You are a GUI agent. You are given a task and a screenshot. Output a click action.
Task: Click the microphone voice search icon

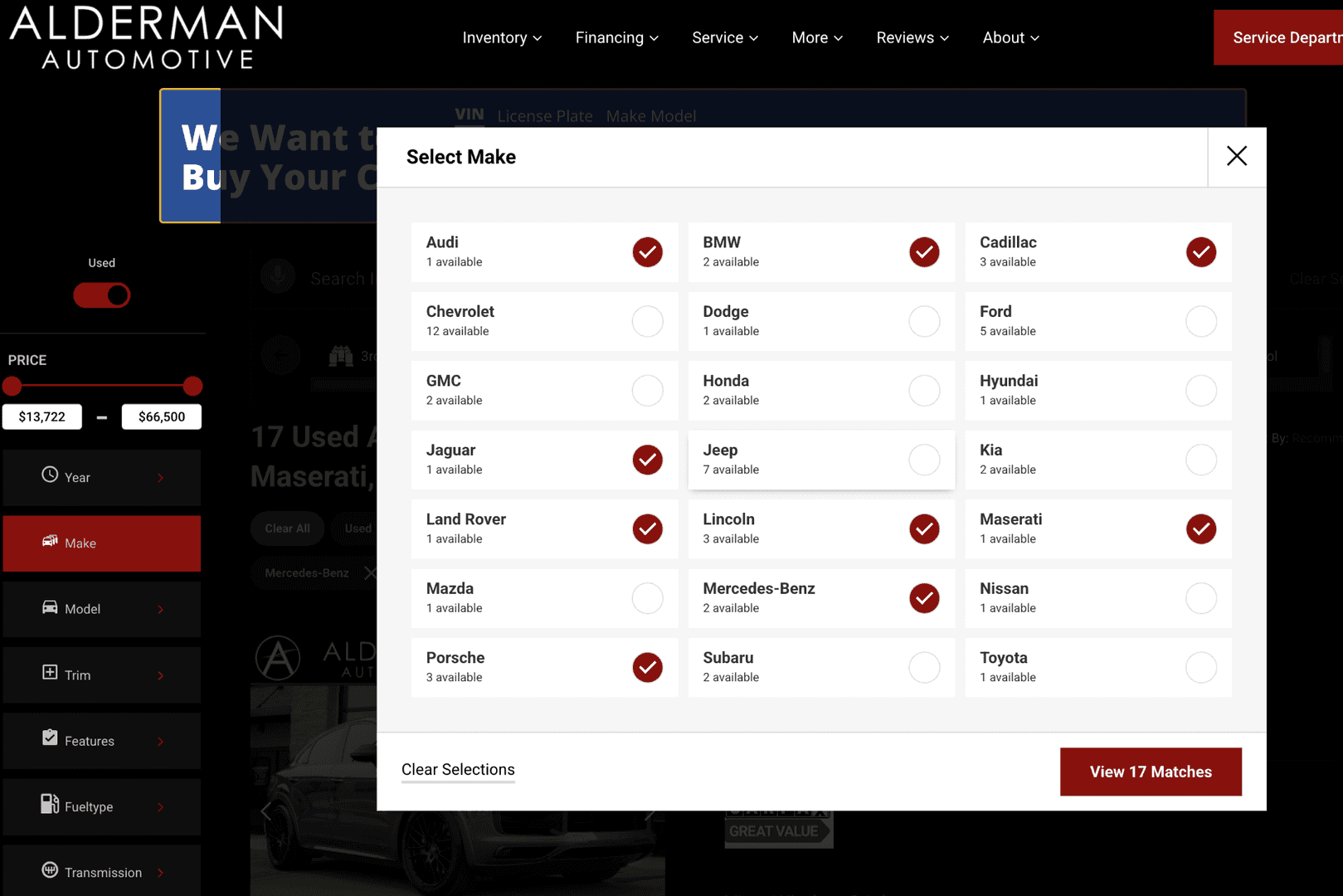coord(278,275)
